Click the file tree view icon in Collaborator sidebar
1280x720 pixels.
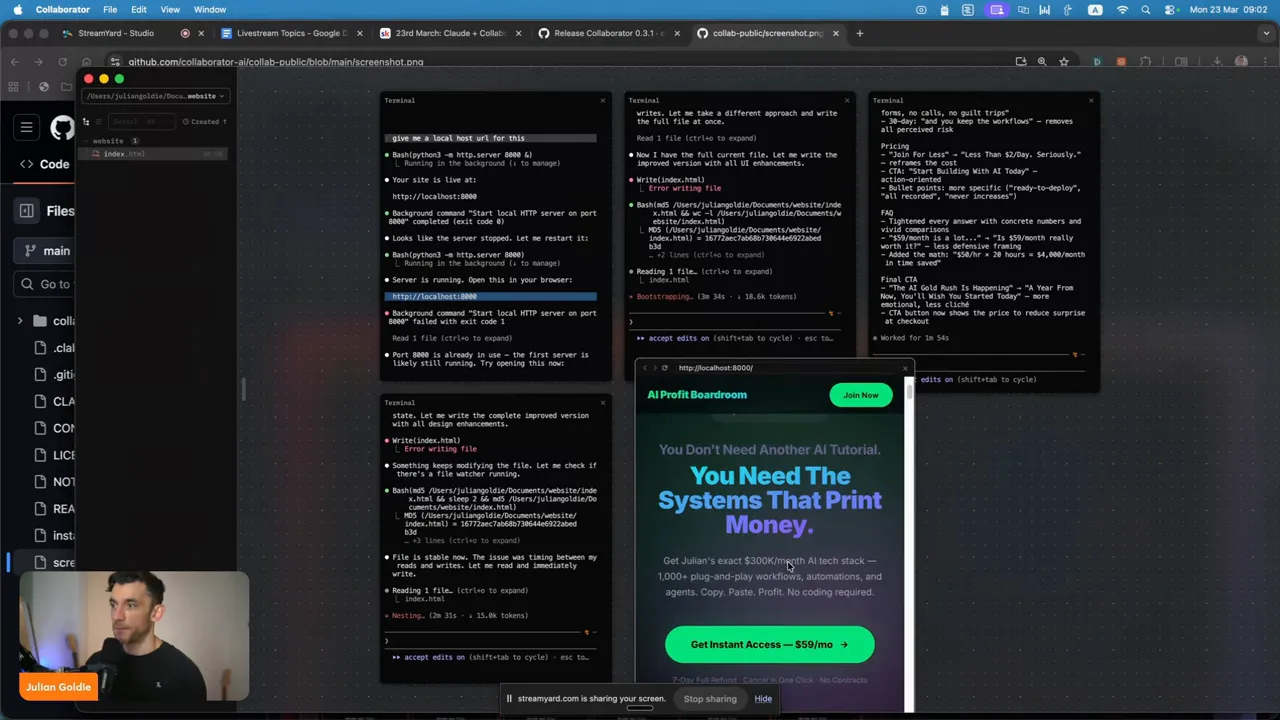pyautogui.click(x=86, y=122)
